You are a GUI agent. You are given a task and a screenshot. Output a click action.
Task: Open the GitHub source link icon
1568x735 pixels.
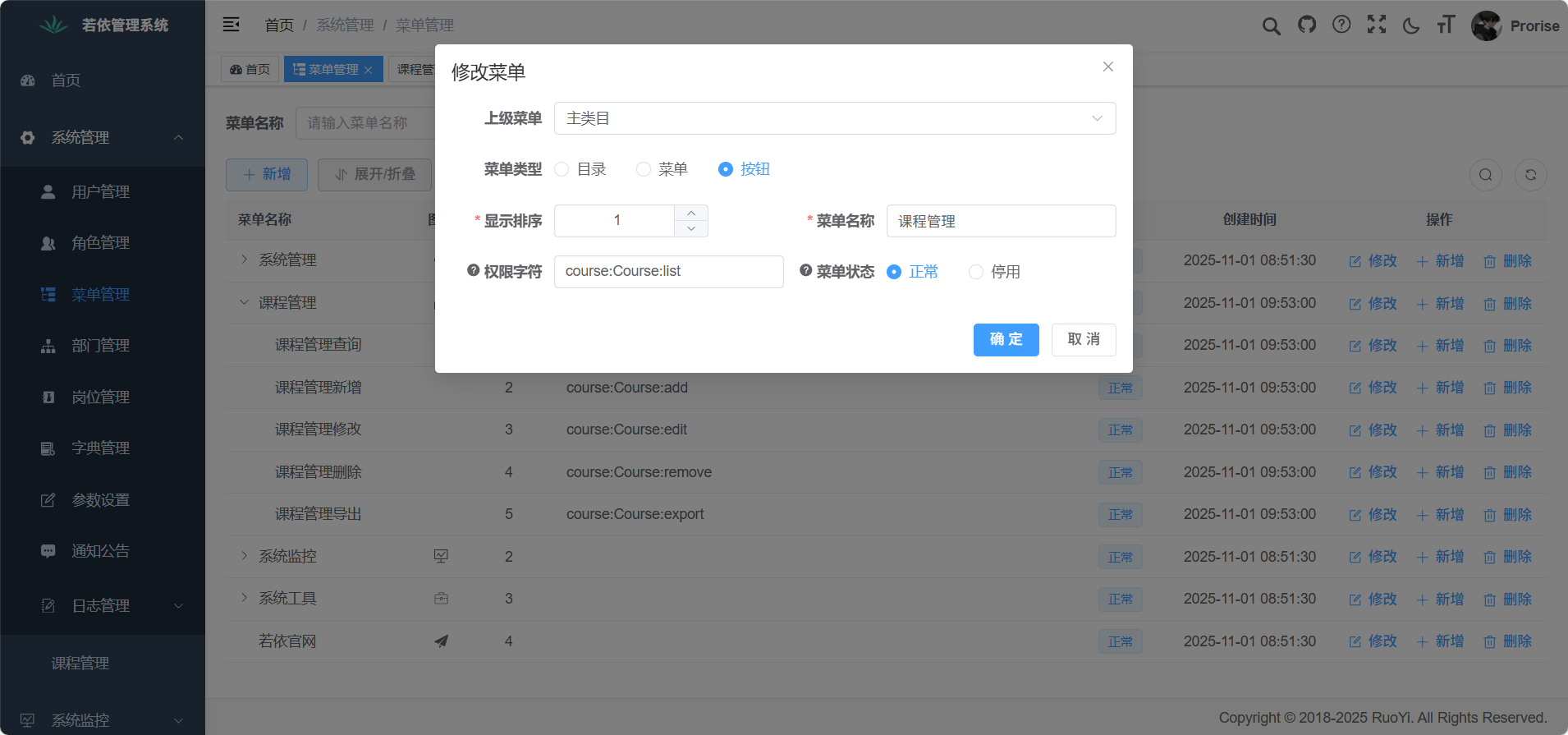(x=1306, y=25)
